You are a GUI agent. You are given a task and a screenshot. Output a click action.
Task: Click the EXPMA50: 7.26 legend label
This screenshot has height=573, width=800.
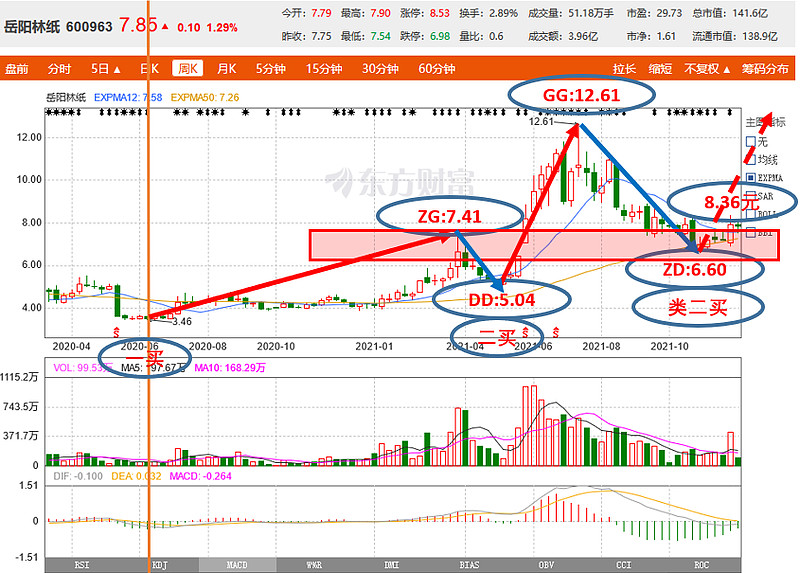pyautogui.click(x=205, y=97)
